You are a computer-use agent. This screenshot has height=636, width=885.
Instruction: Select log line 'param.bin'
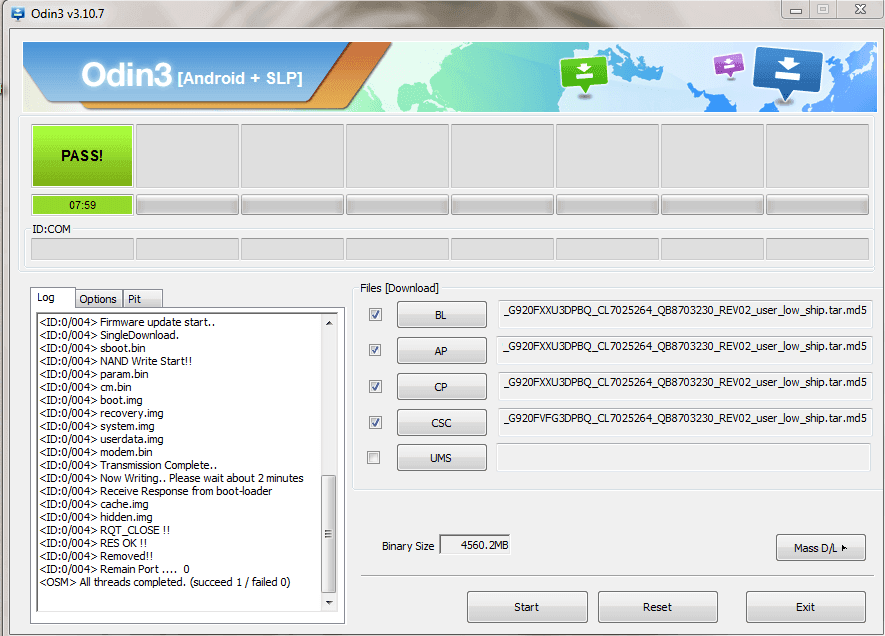[94, 374]
